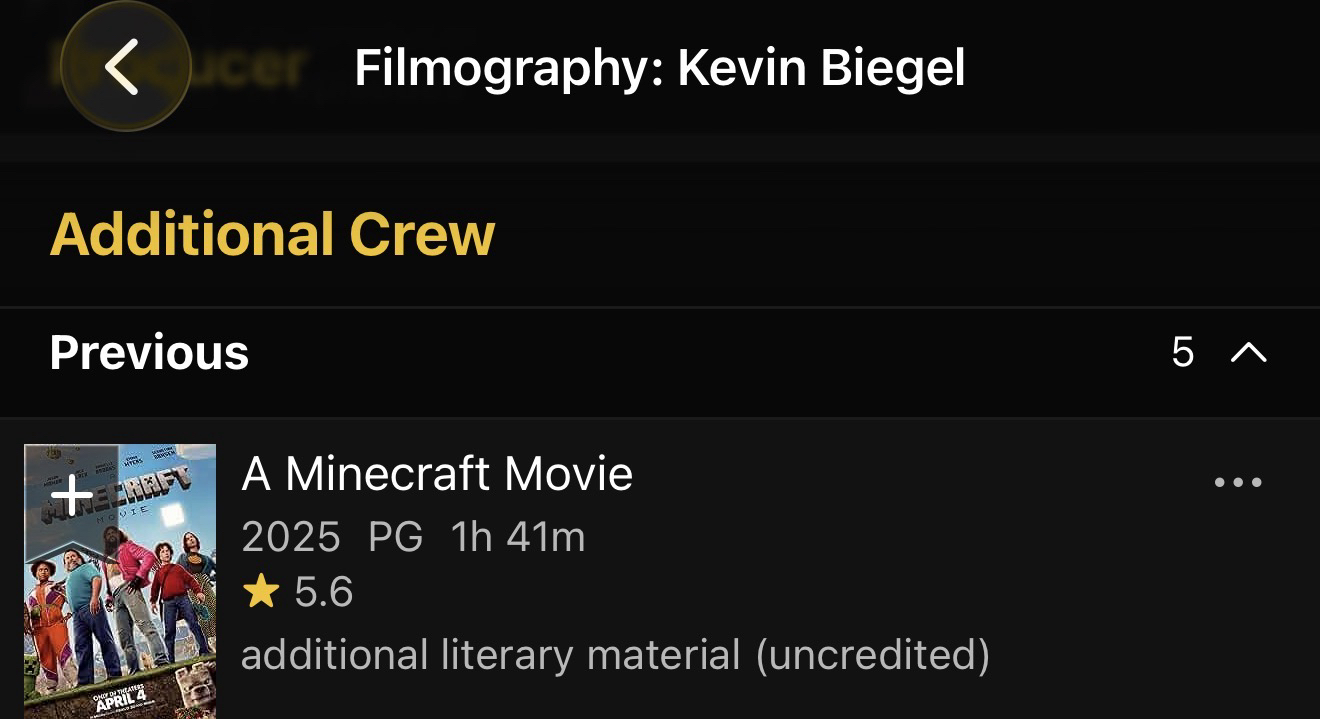Click the gold star rating icon

[x=261, y=592]
